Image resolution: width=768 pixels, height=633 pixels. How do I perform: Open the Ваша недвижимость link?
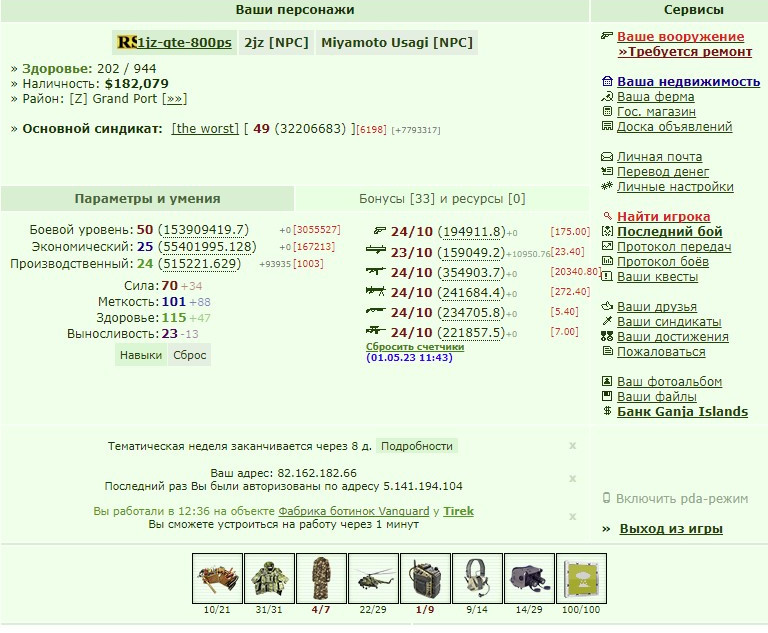point(688,81)
